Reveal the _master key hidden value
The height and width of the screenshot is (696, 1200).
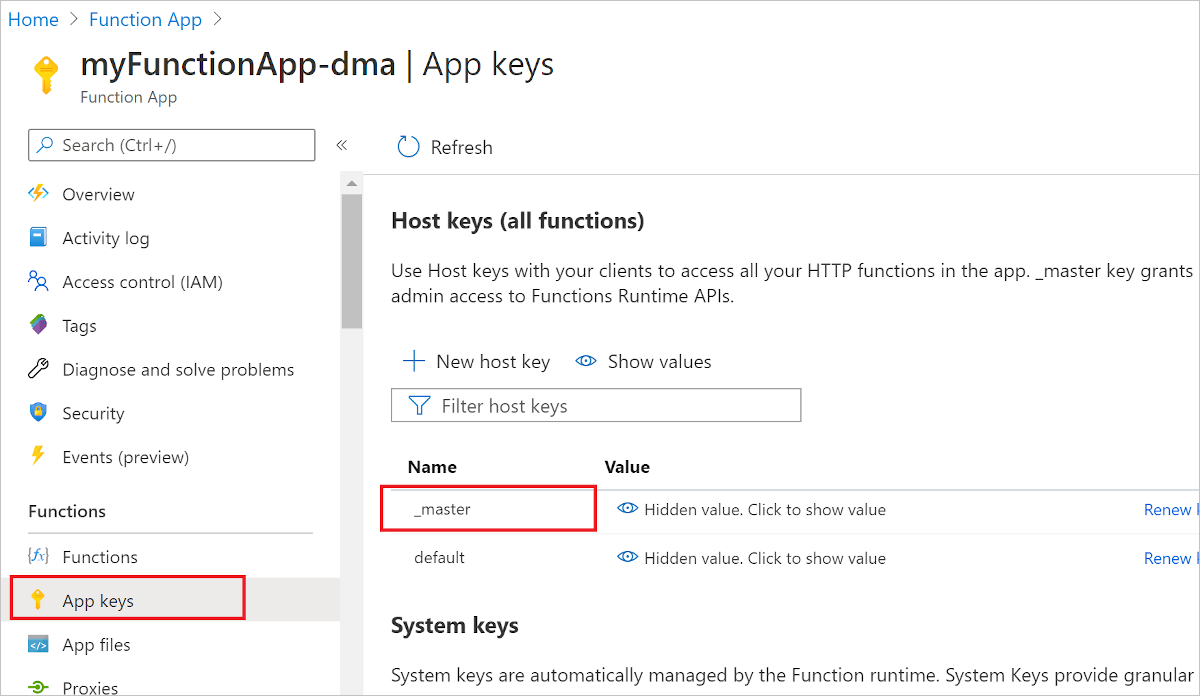[628, 509]
